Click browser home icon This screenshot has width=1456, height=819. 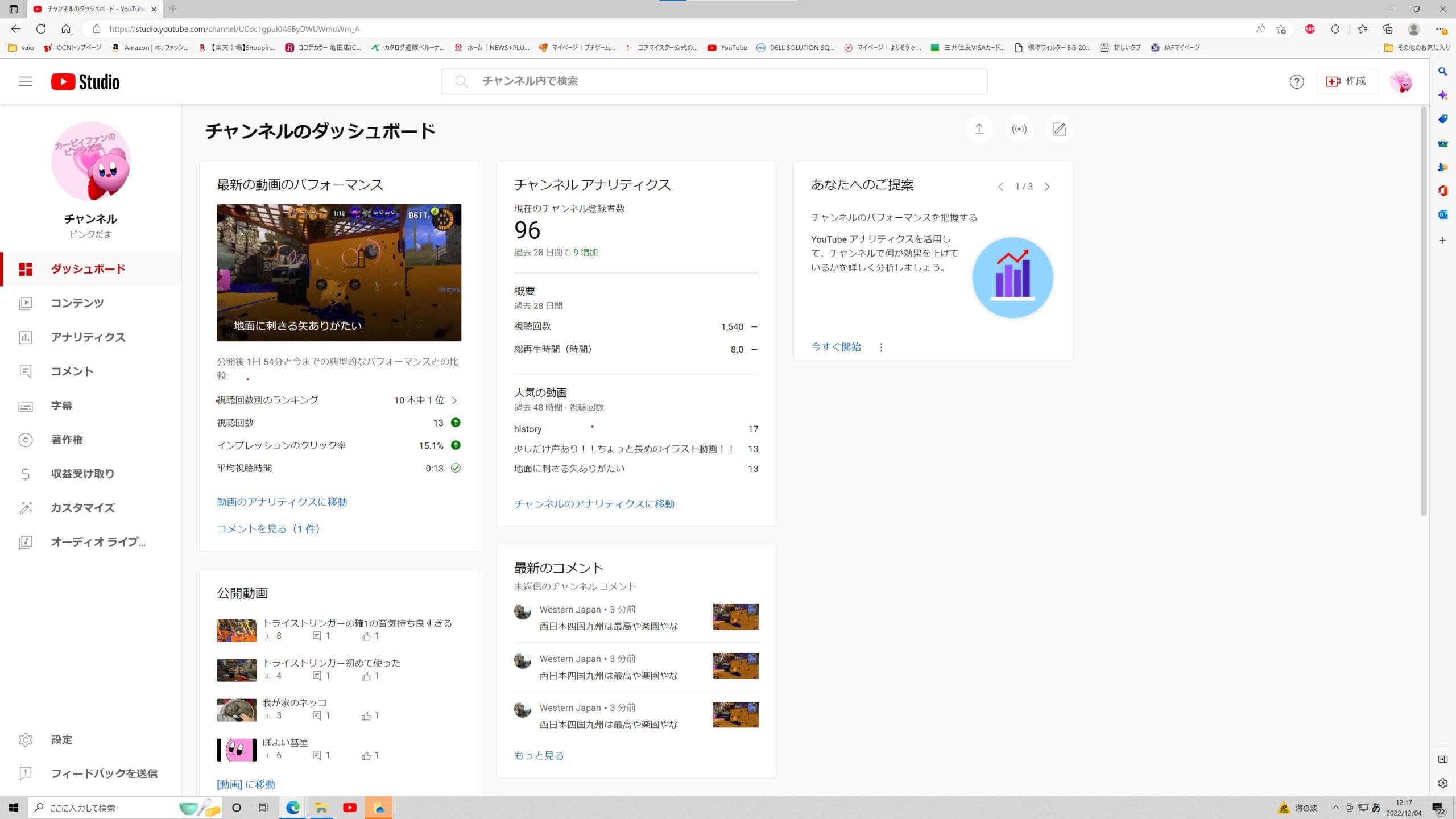pyautogui.click(x=66, y=29)
